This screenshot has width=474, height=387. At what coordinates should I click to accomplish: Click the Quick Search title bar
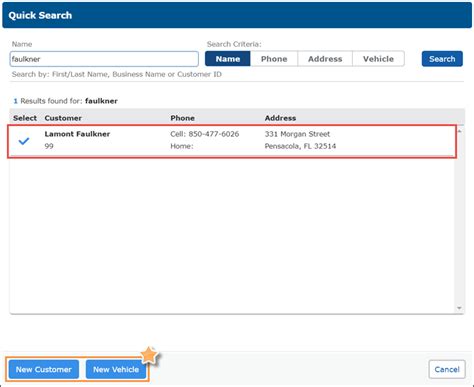[237, 15]
